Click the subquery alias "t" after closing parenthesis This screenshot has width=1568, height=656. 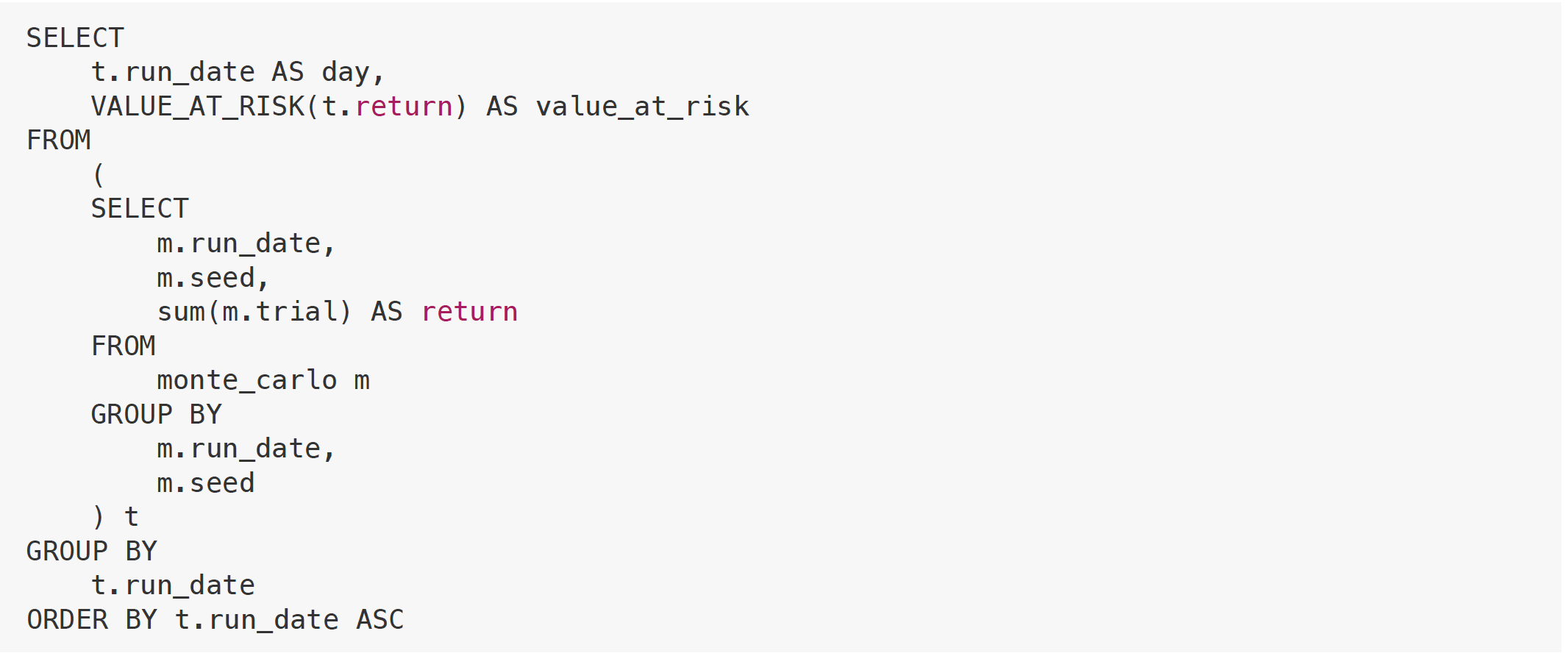click(132, 517)
